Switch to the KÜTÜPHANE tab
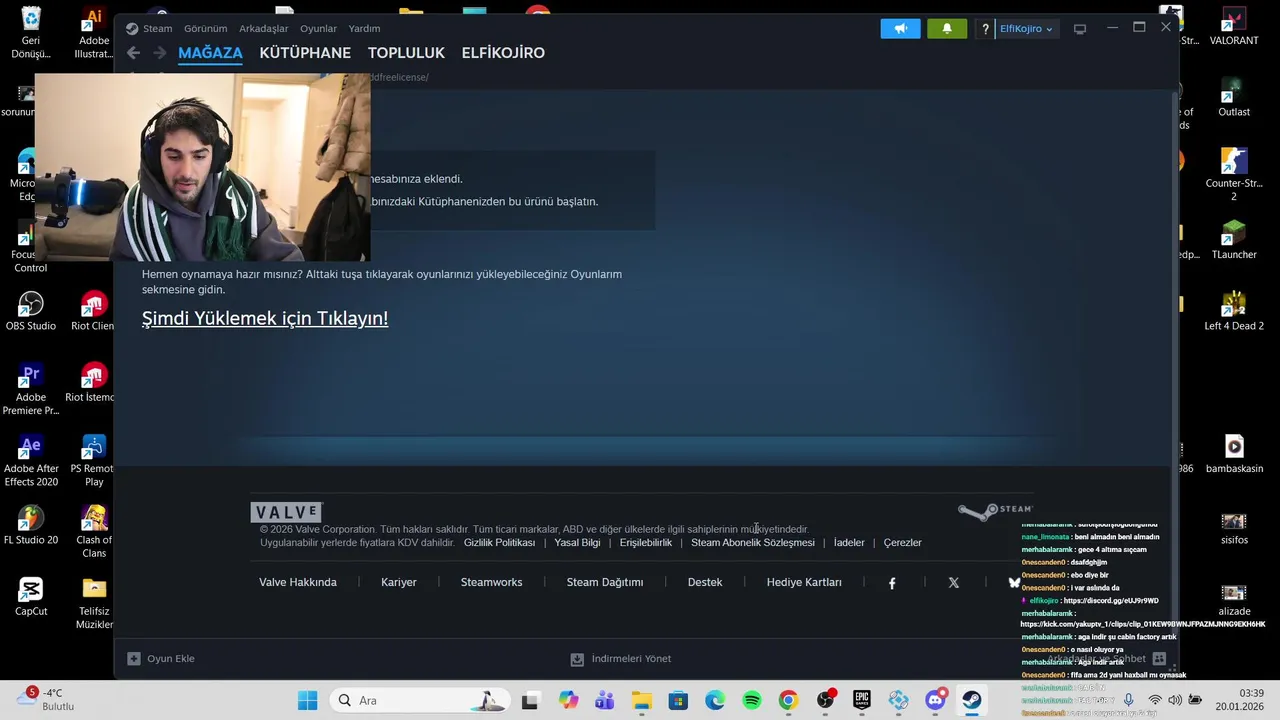 (305, 53)
